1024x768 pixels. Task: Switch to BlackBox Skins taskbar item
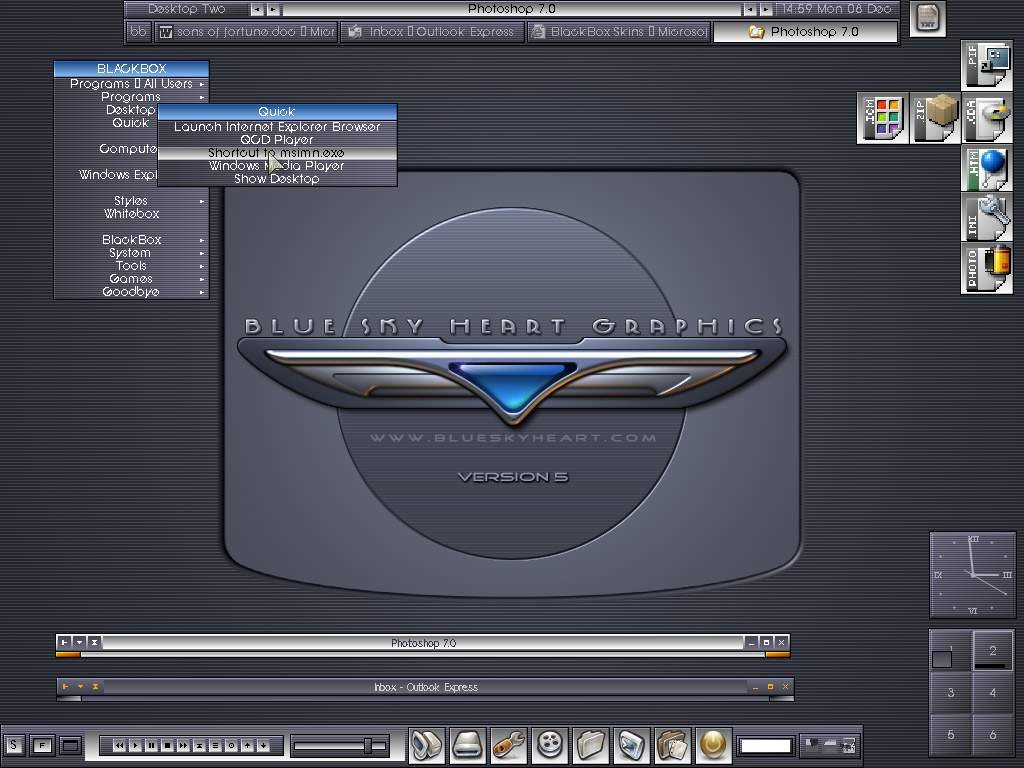(x=618, y=31)
